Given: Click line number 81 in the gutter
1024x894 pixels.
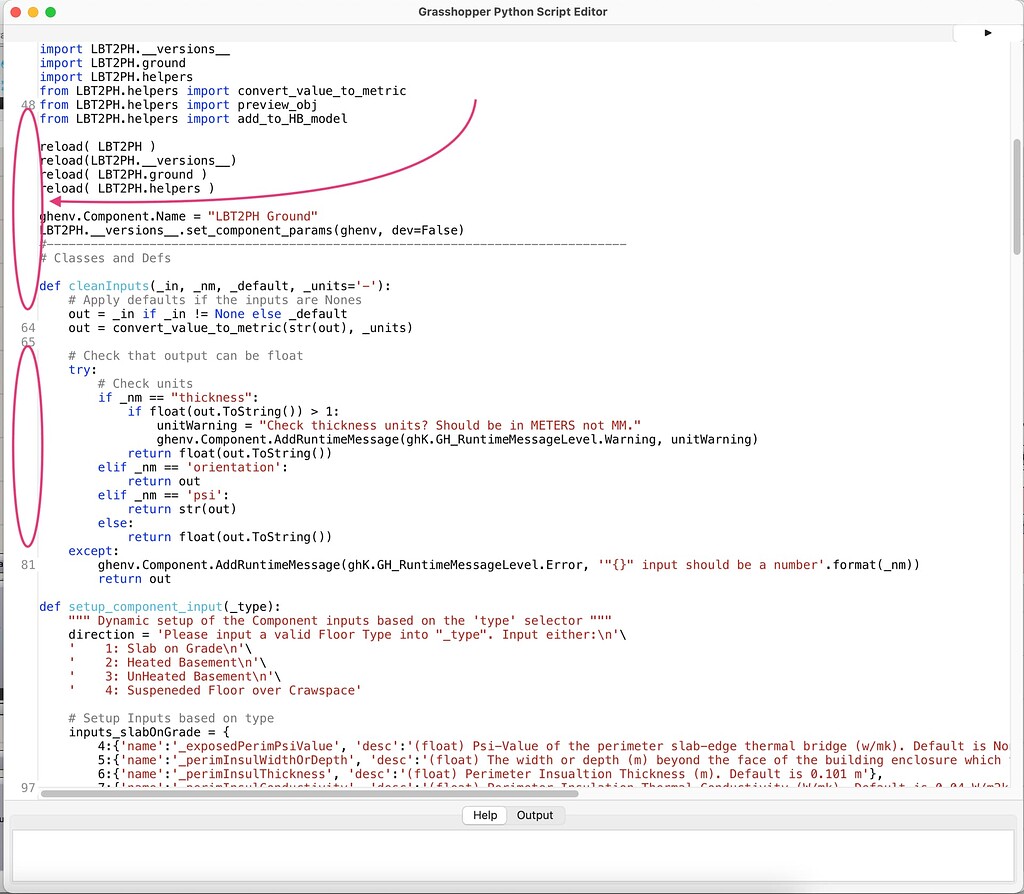Looking at the screenshot, I should click(x=28, y=565).
